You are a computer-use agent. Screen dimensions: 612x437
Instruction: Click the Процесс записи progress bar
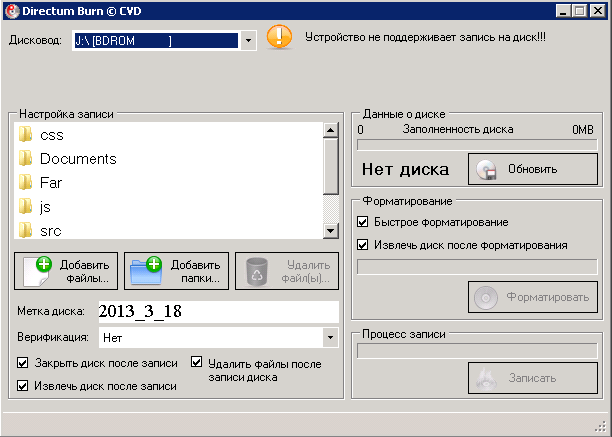477,350
